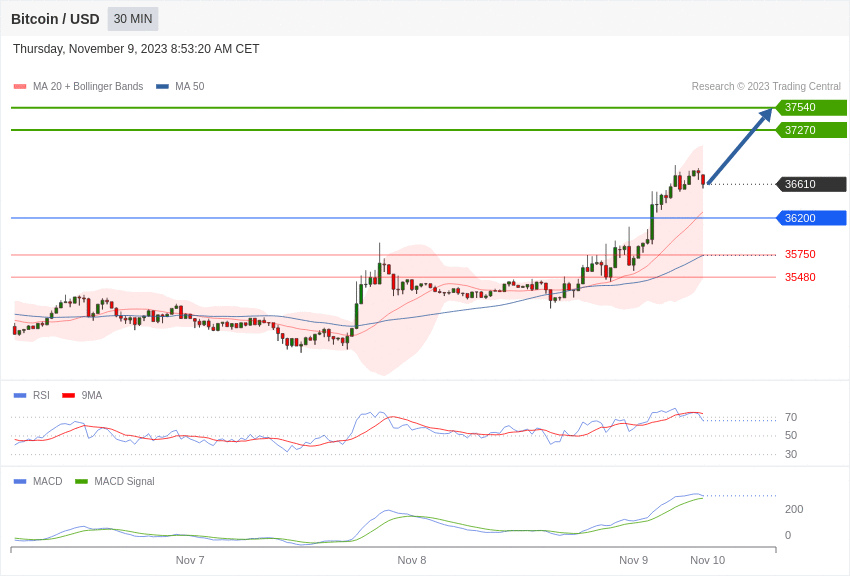Click the 9MA red legend swatch
Screen dimensions: 850x576
(69, 396)
